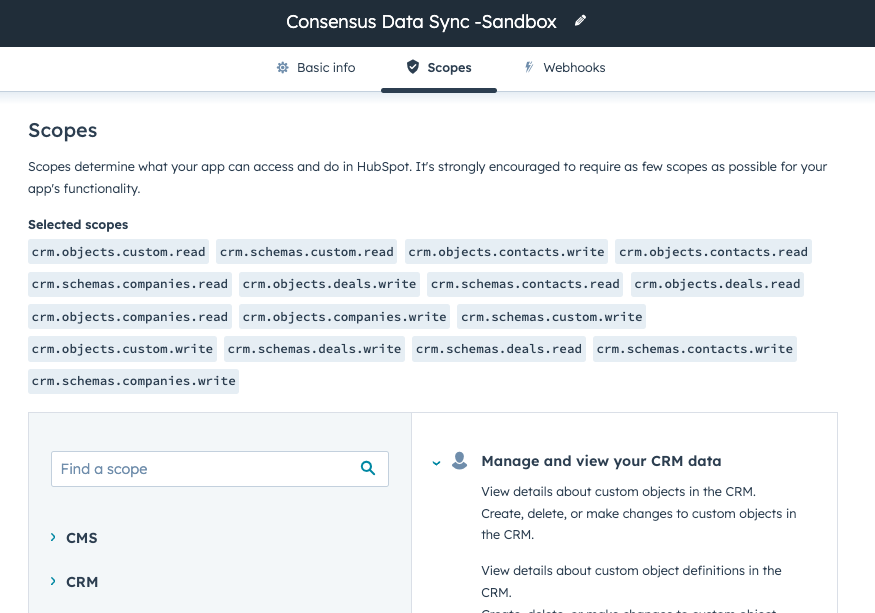Click the gear icon for Basic info
875x613 pixels.
[x=283, y=68]
